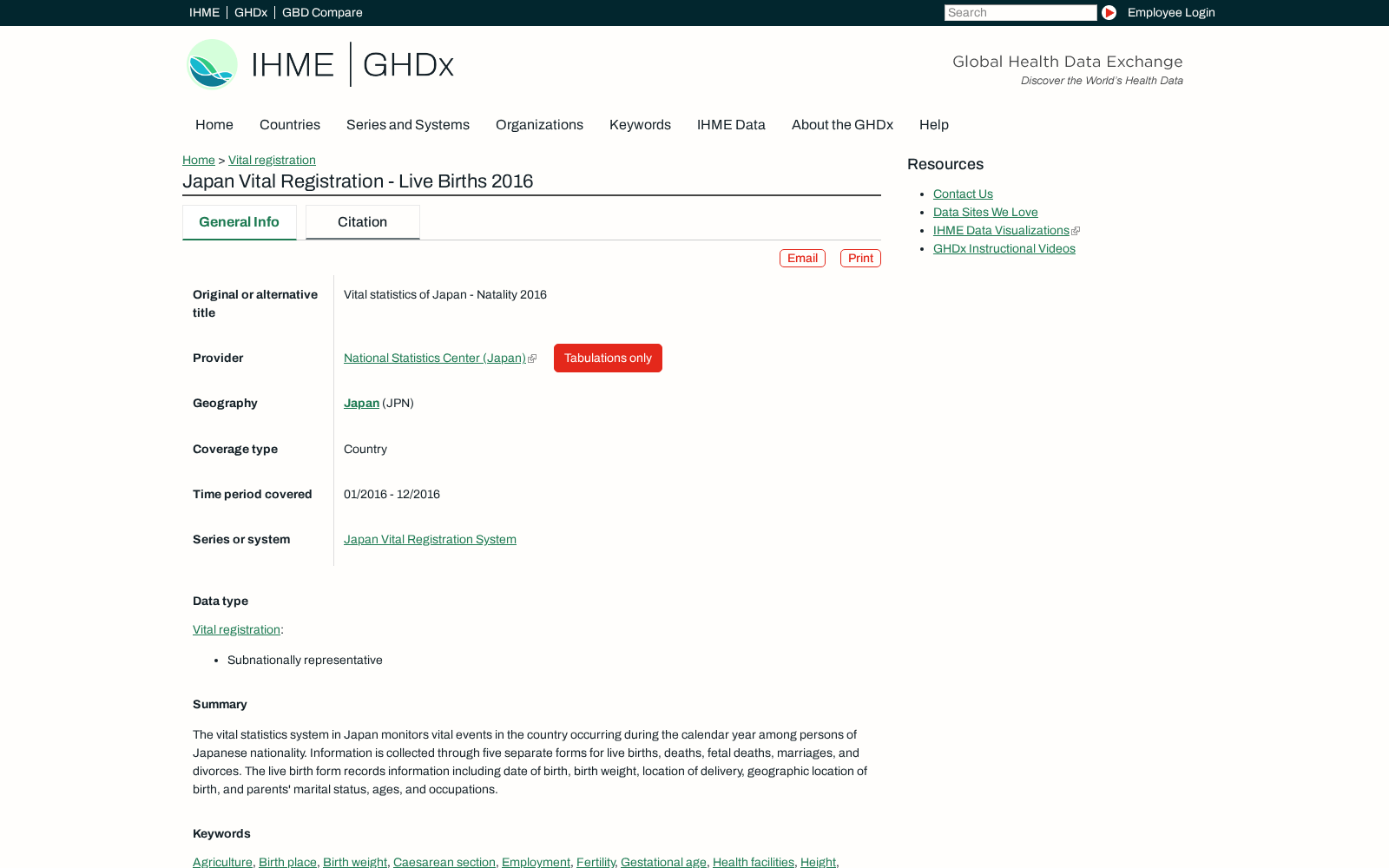Open the Help menu item
Viewport: 1389px width, 868px height.
coord(934,125)
